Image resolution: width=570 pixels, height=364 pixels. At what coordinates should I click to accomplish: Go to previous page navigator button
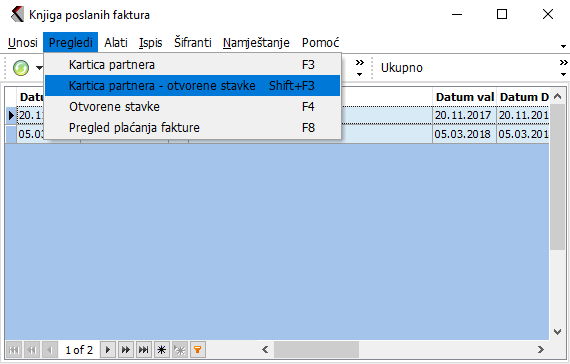click(x=32, y=350)
